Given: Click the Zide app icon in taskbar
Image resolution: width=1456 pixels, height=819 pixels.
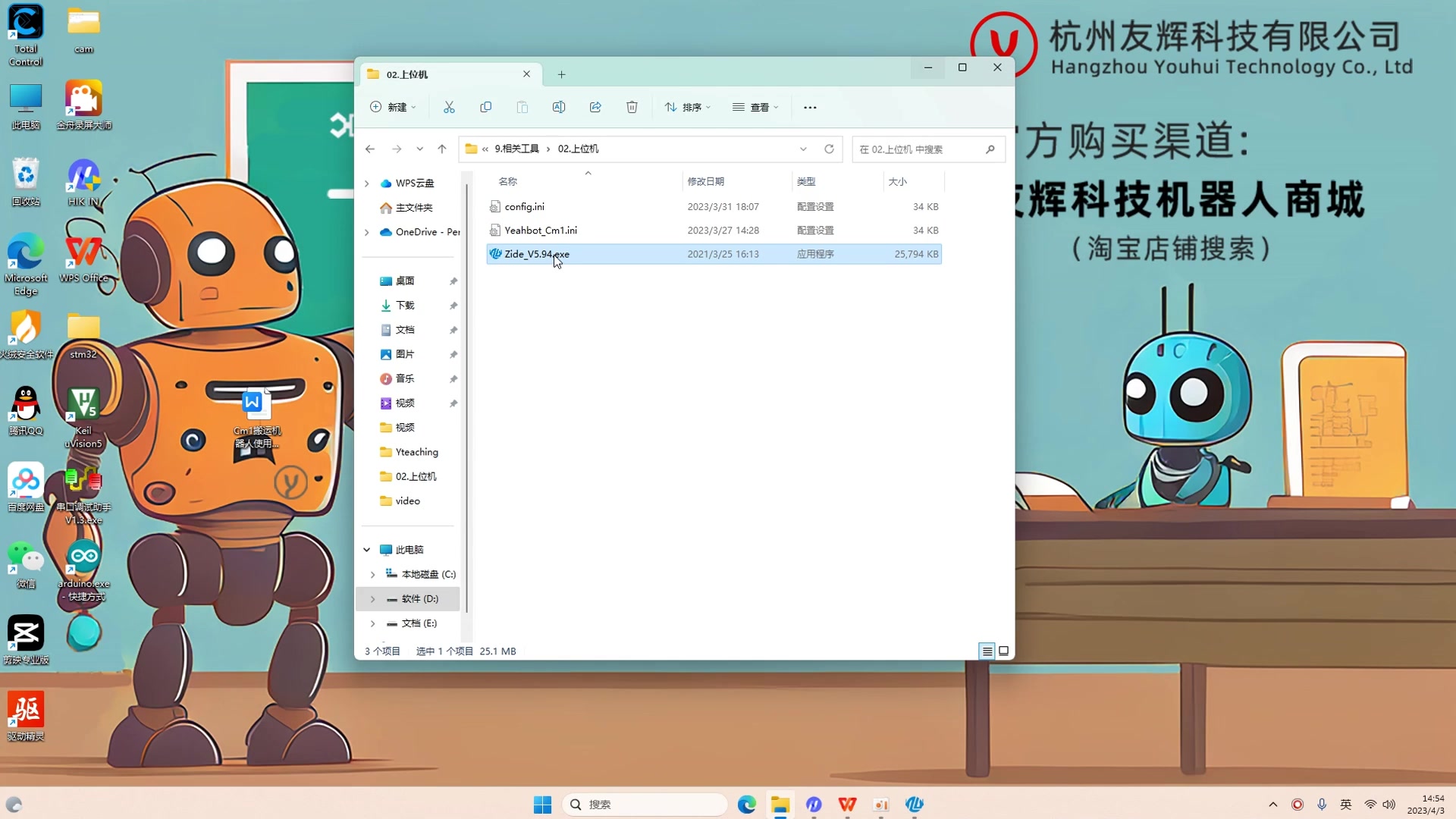Looking at the screenshot, I should coord(915,805).
